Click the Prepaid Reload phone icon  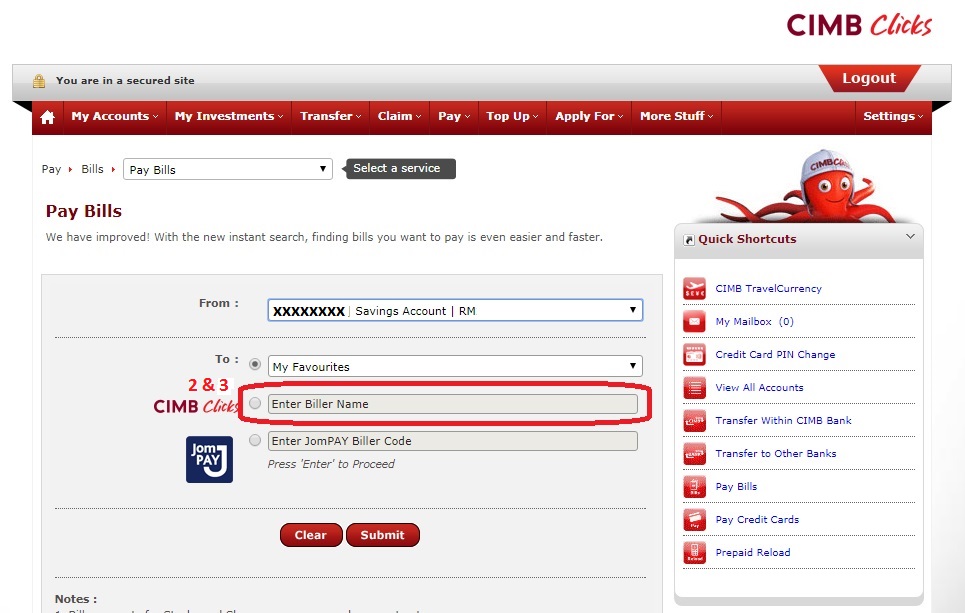click(x=694, y=553)
